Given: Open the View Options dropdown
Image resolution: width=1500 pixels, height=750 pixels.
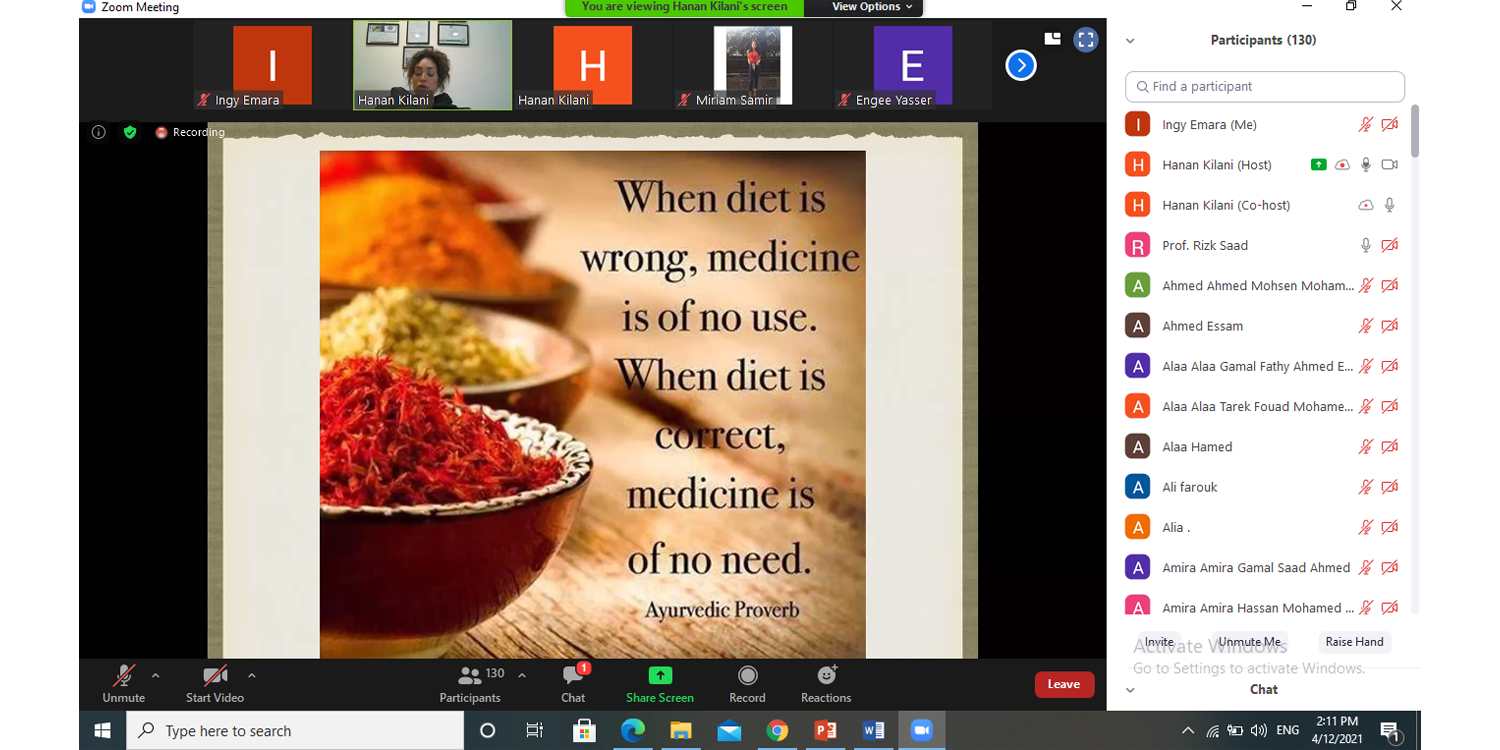Looking at the screenshot, I should pyautogui.click(x=872, y=7).
